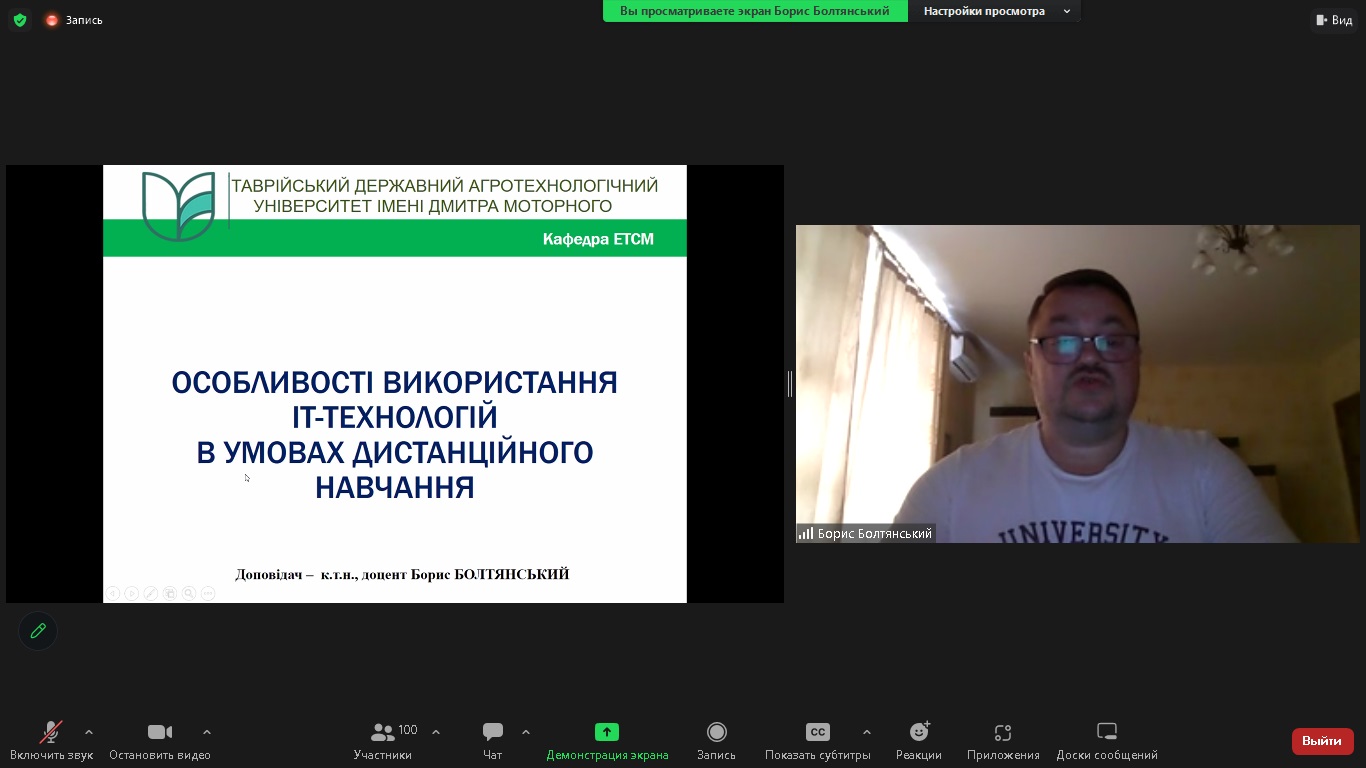Click the green encryption shield icon

20,20
